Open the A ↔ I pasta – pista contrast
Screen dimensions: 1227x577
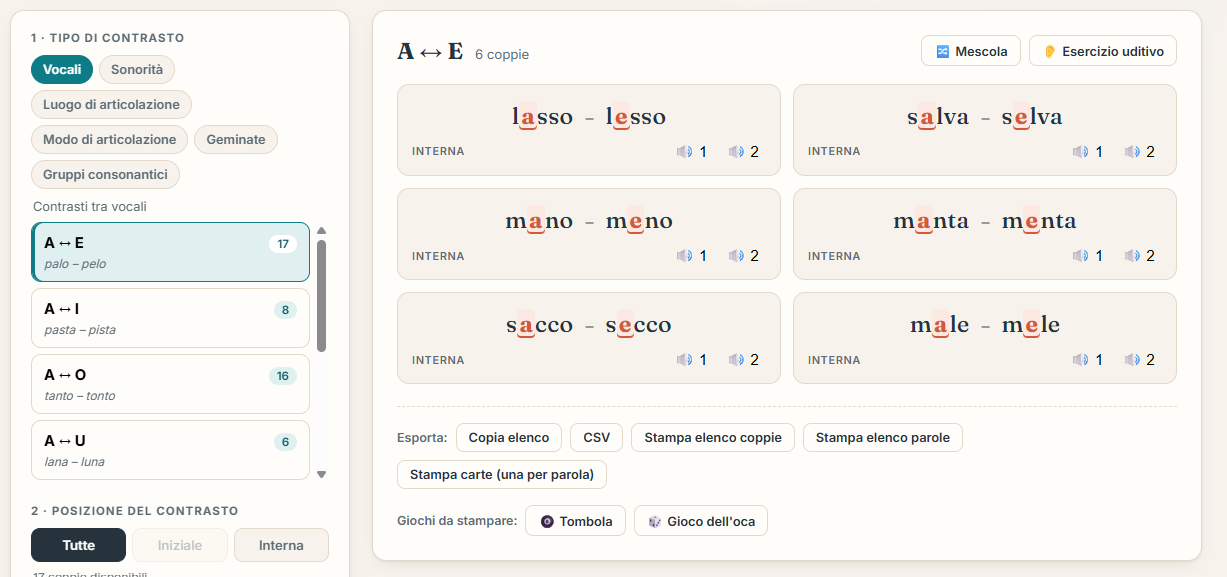click(x=170, y=318)
